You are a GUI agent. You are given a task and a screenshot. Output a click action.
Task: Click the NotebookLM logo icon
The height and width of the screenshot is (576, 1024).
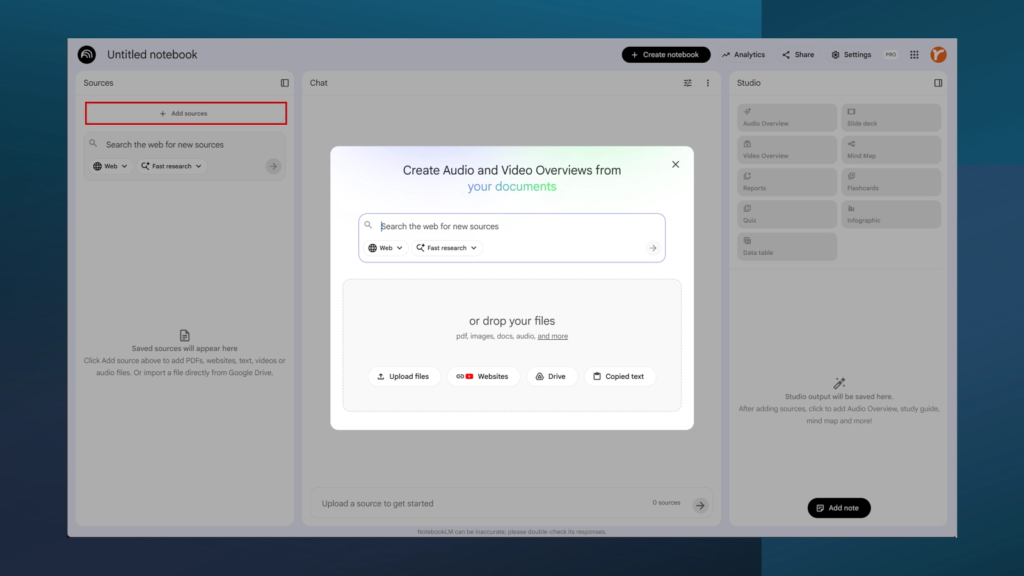87,55
